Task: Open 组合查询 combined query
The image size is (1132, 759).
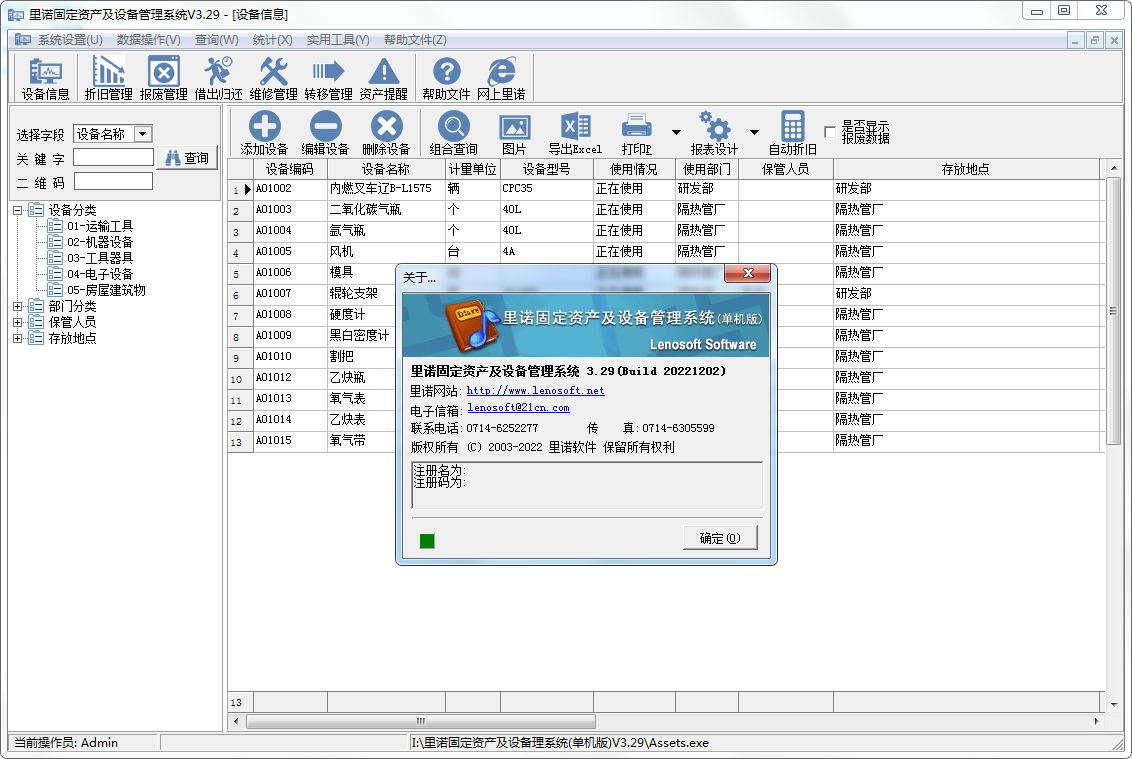Action: pos(453,134)
